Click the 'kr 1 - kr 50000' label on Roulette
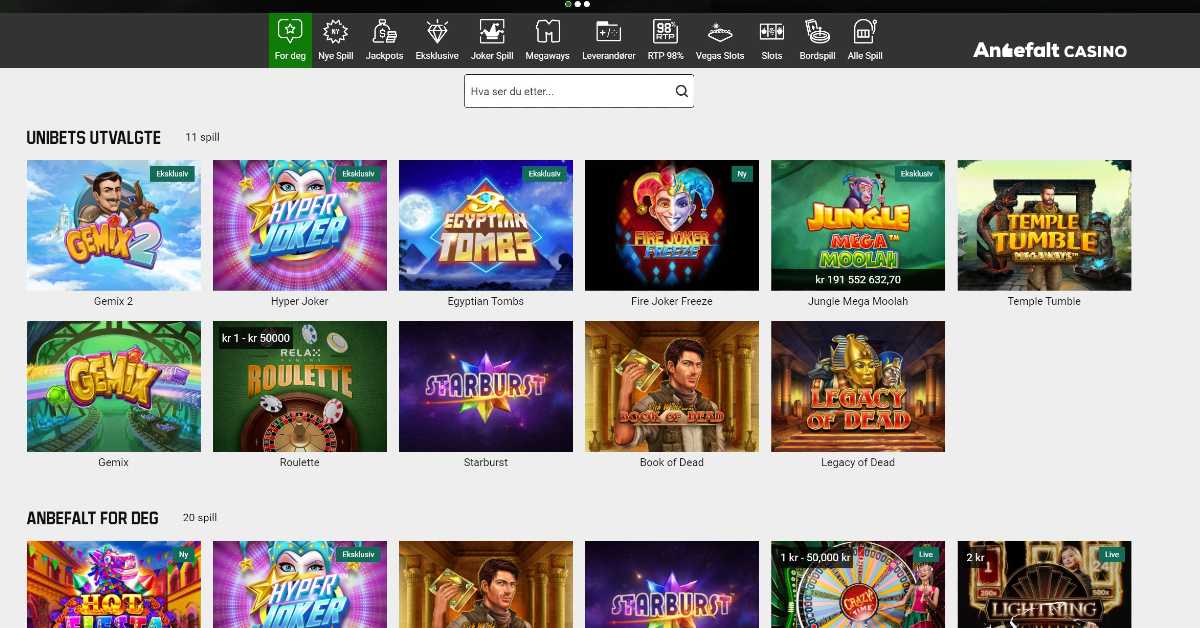 click(256, 338)
